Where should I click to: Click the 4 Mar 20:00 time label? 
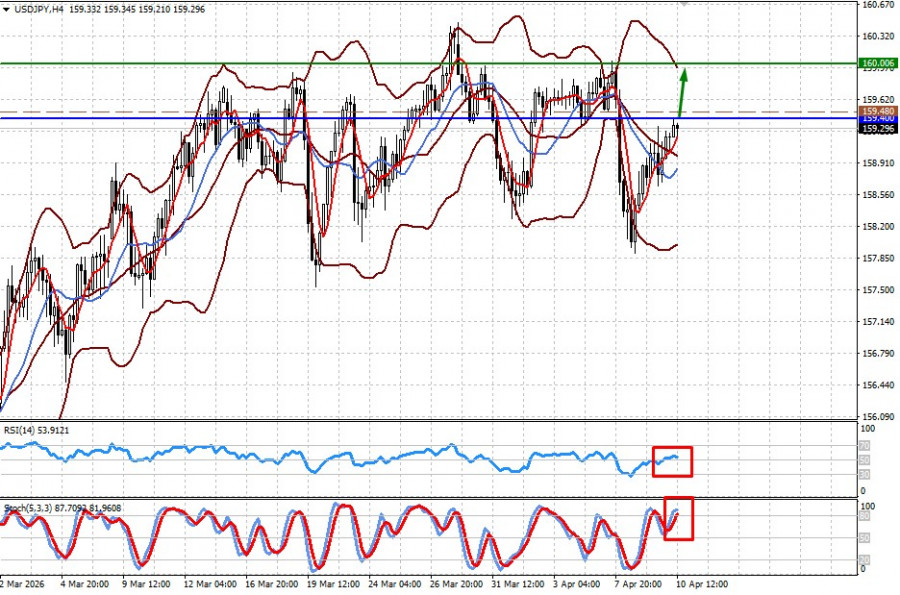[x=84, y=584]
